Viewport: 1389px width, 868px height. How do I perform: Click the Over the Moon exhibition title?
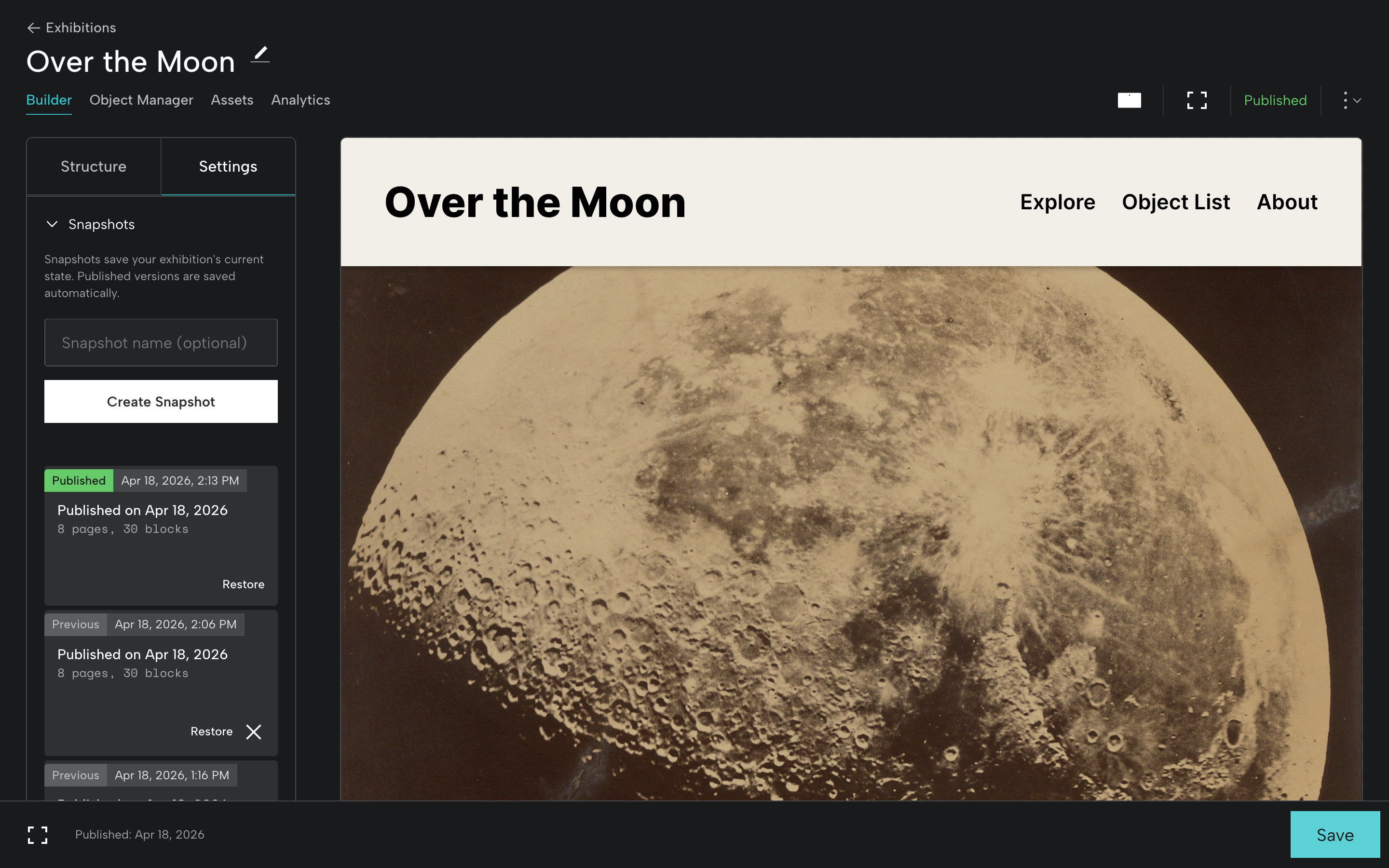pos(131,61)
